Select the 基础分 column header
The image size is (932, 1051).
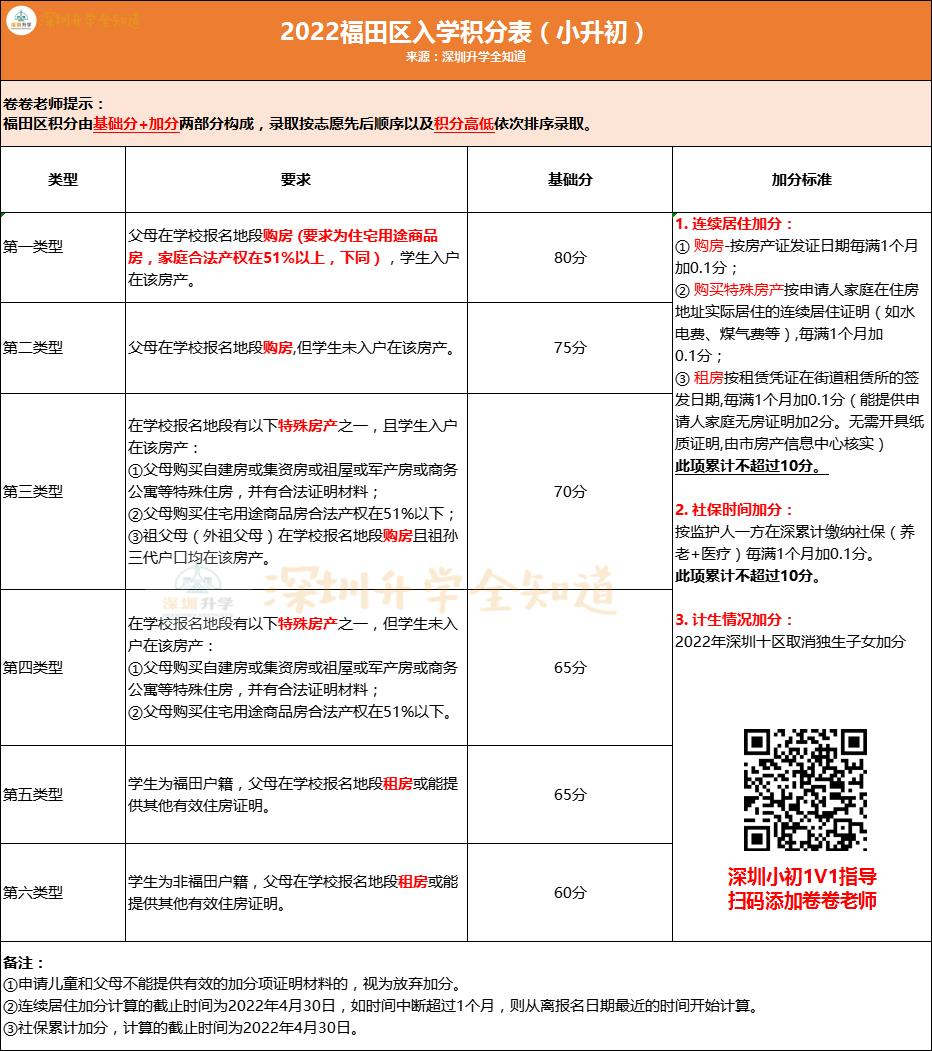[570, 180]
